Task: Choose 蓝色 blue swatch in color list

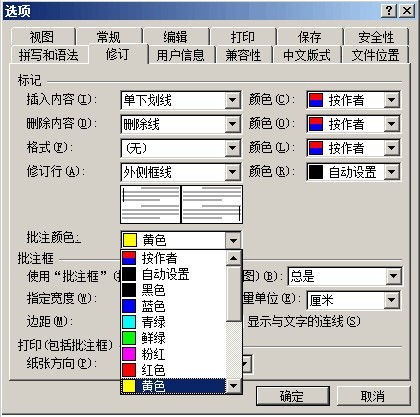Action: [173, 306]
